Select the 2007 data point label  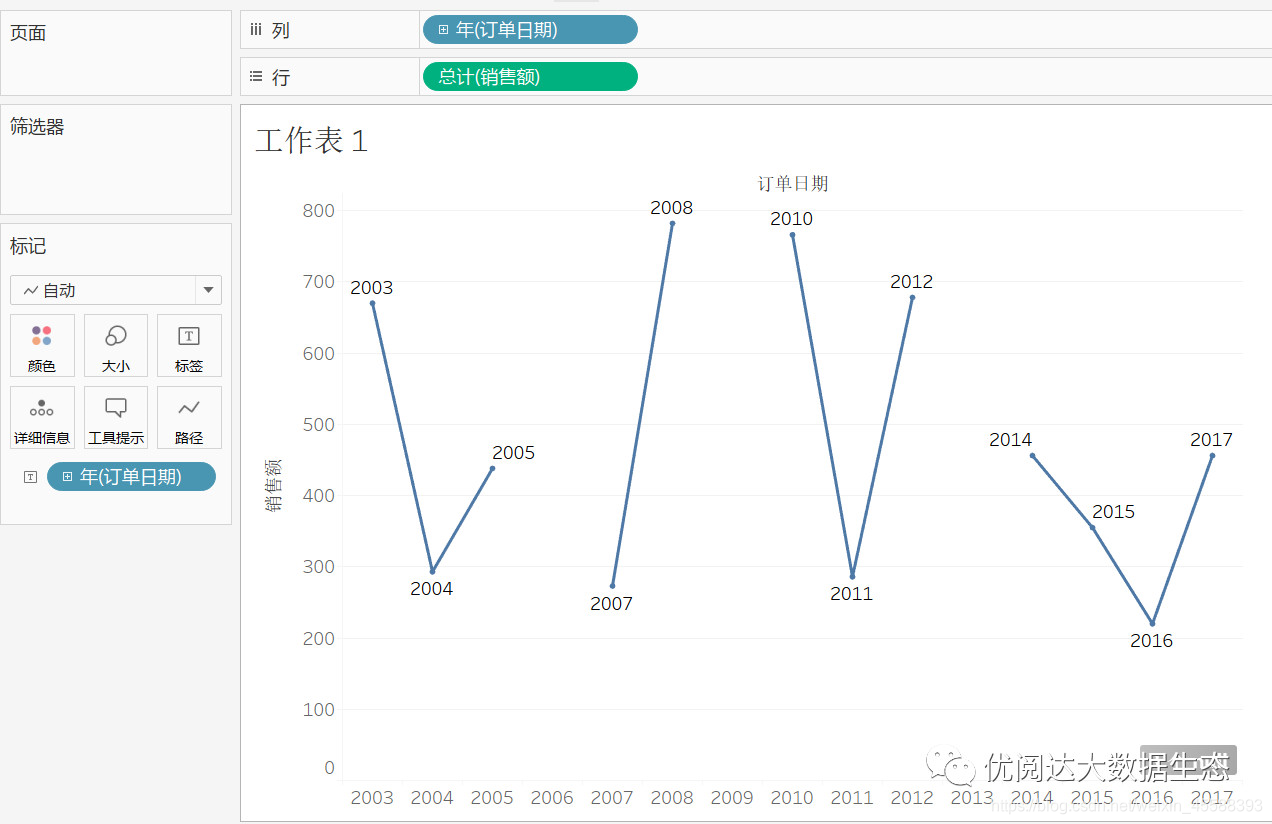click(x=612, y=604)
